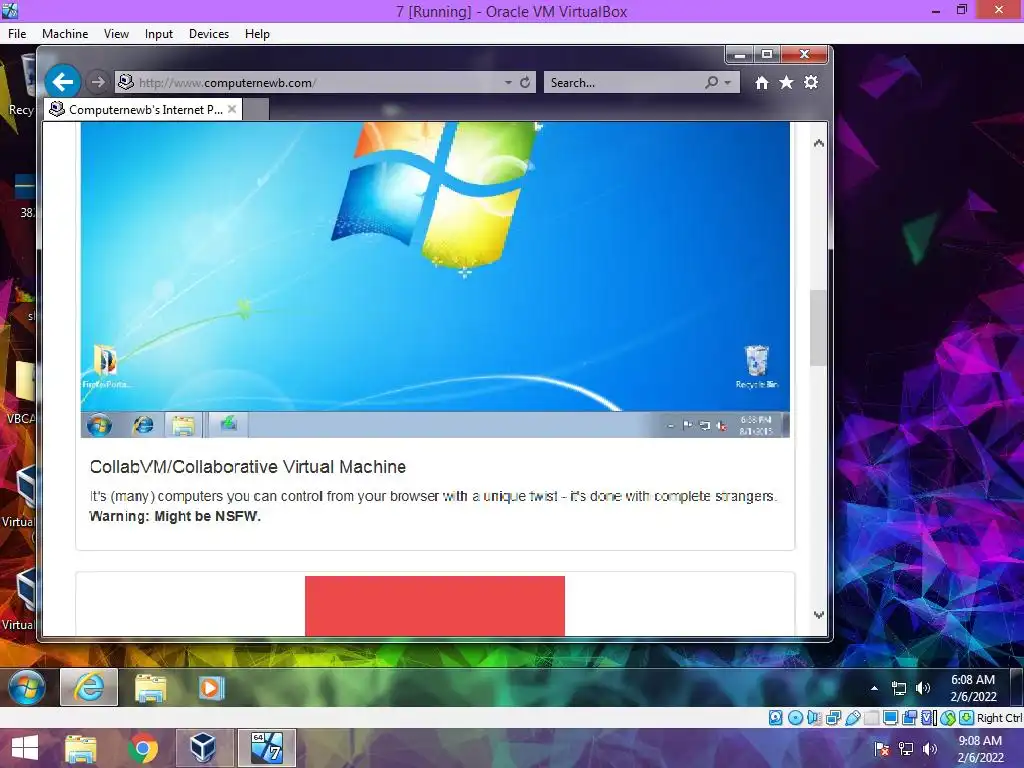The width and height of the screenshot is (1024, 768).
Task: Click guest network tray icon
Action: tap(899, 688)
